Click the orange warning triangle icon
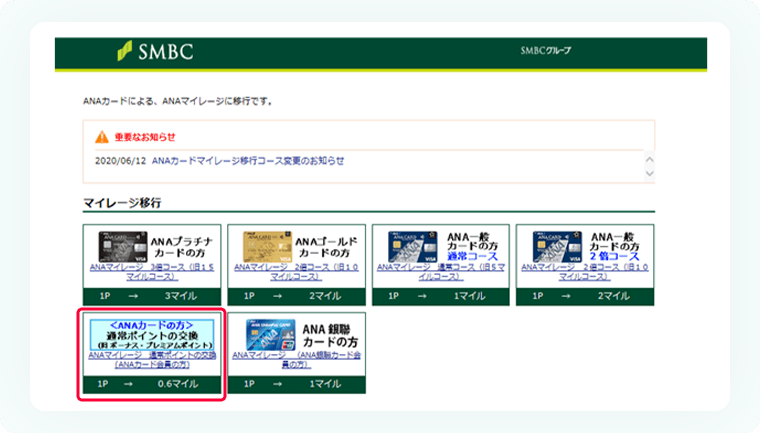This screenshot has width=760, height=433. (102, 137)
